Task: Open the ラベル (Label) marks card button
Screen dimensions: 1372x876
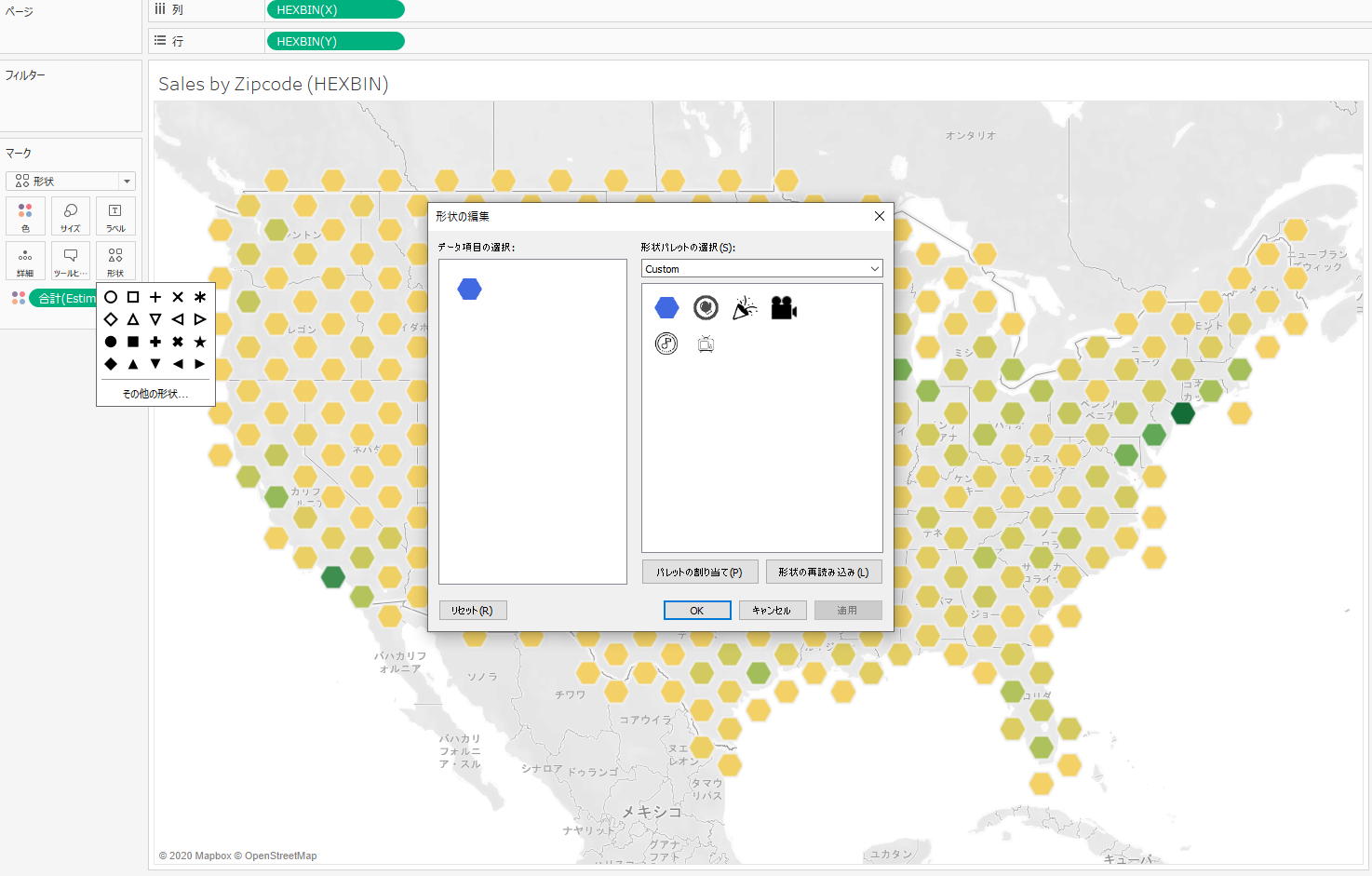Action: [x=115, y=216]
